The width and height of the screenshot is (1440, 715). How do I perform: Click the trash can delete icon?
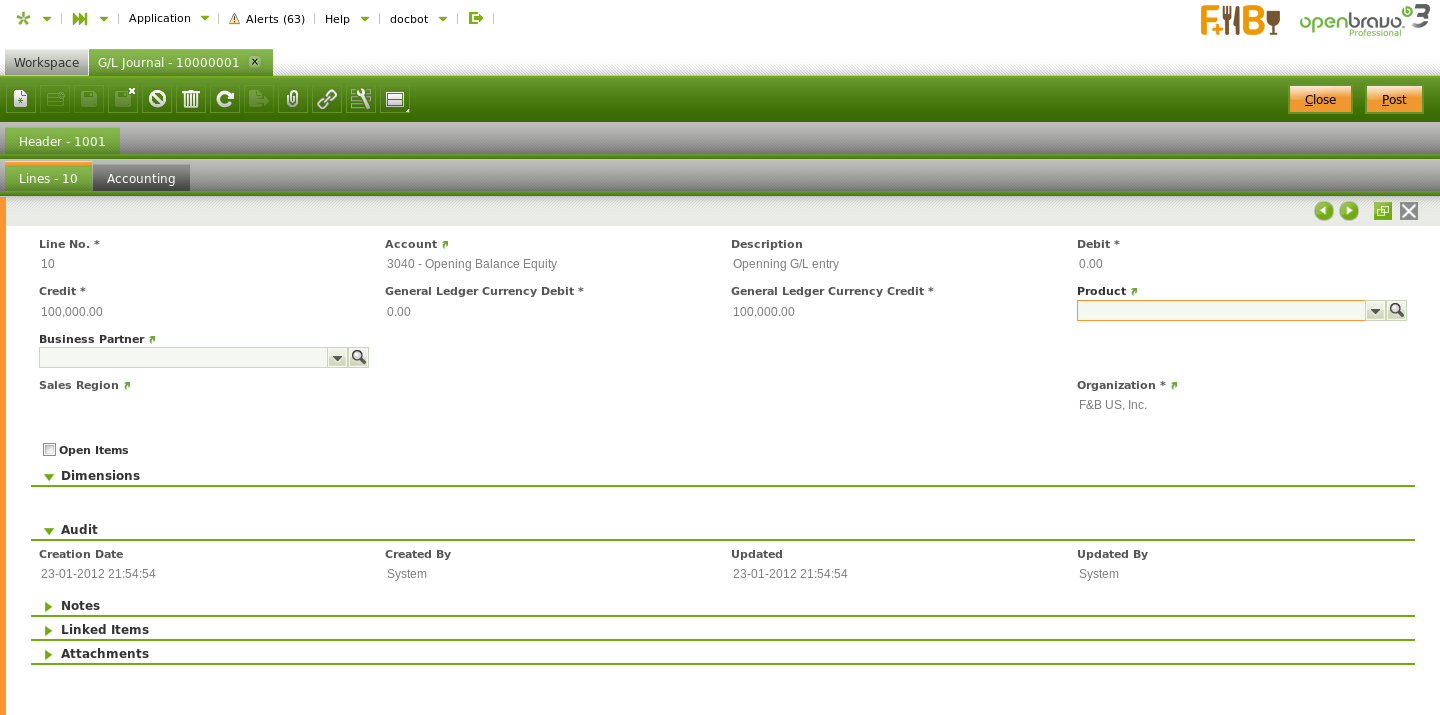191,99
